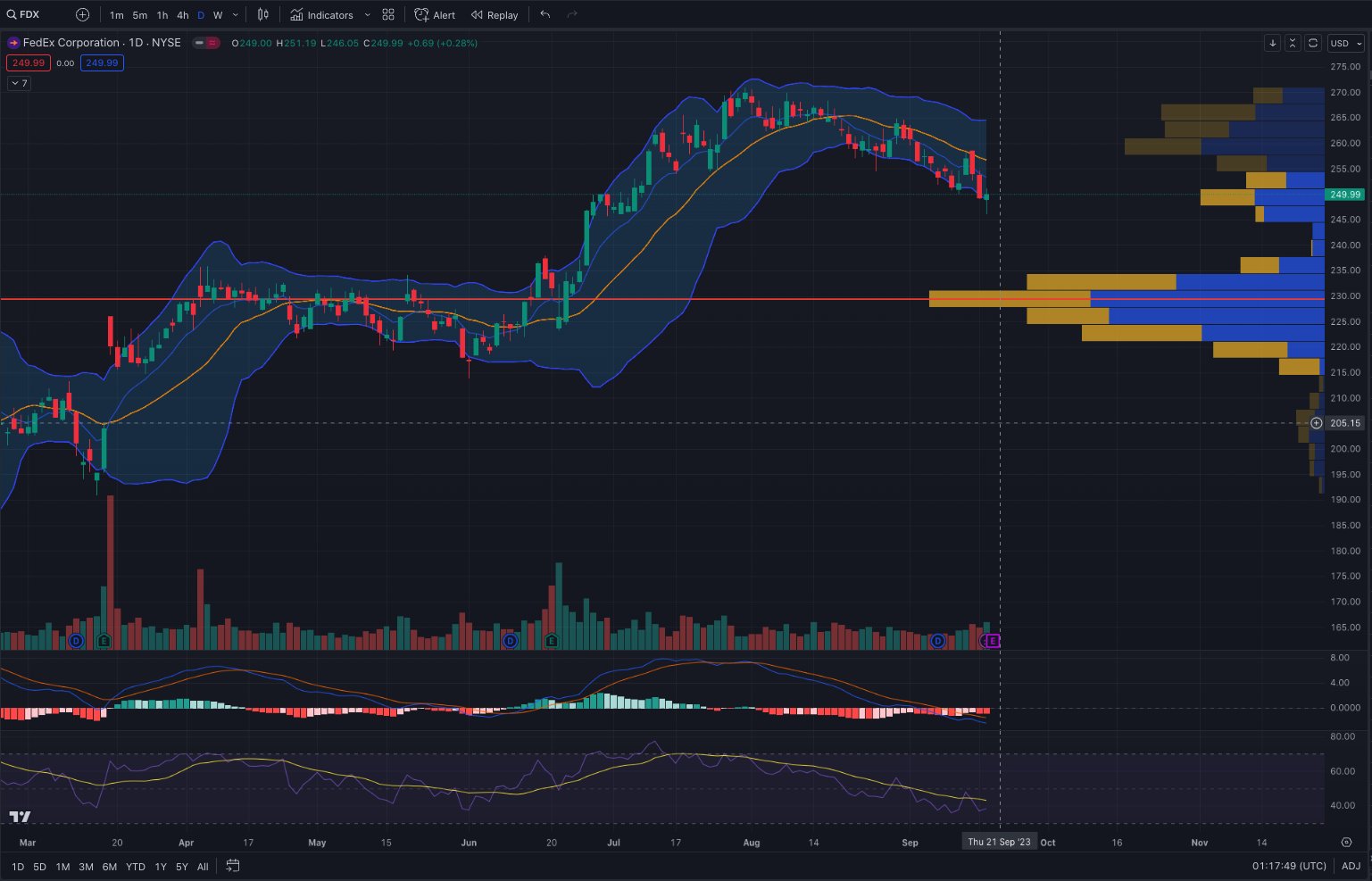Click the red 249.99 sell price button
Image resolution: width=1372 pixels, height=881 pixels.
coord(29,63)
